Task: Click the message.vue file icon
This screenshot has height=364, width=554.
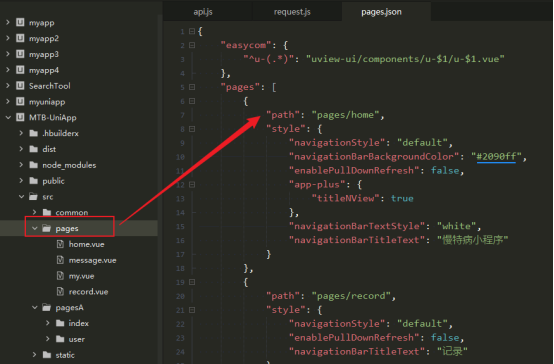Action: click(60, 260)
